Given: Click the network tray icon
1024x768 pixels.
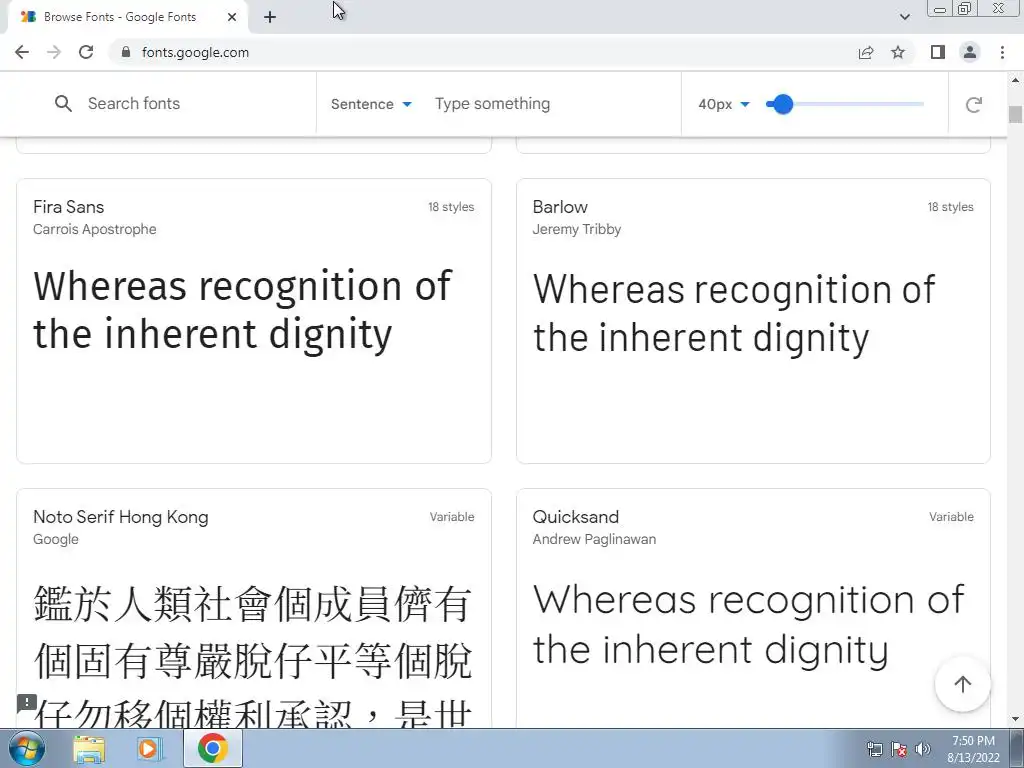Looking at the screenshot, I should tap(874, 749).
